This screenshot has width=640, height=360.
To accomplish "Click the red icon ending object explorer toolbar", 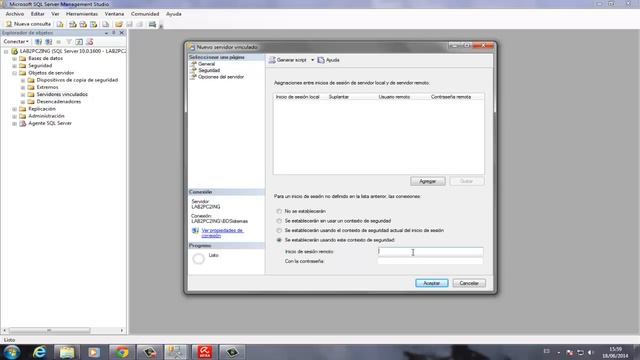I will 90,42.
